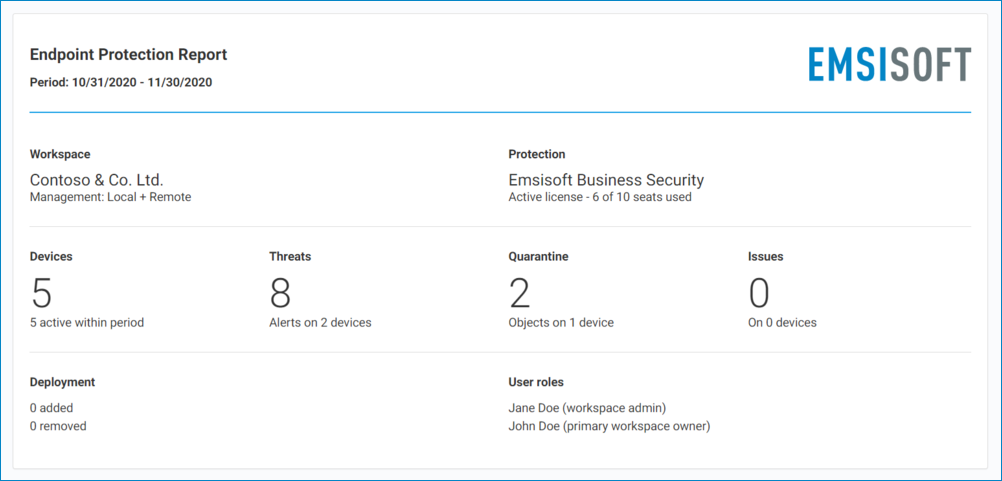
Task: Click the 'Issues' heading
Action: pyautogui.click(x=766, y=257)
